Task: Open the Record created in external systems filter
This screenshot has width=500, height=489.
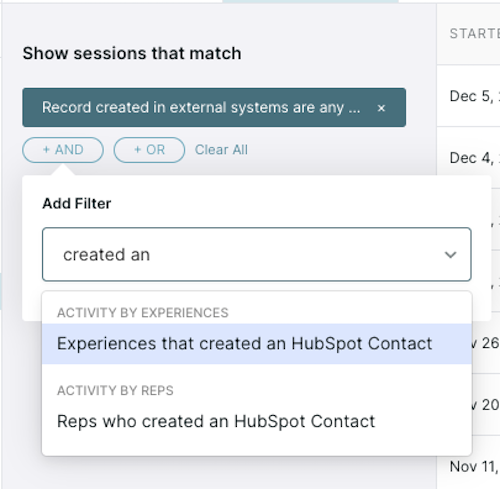Action: coord(201,107)
